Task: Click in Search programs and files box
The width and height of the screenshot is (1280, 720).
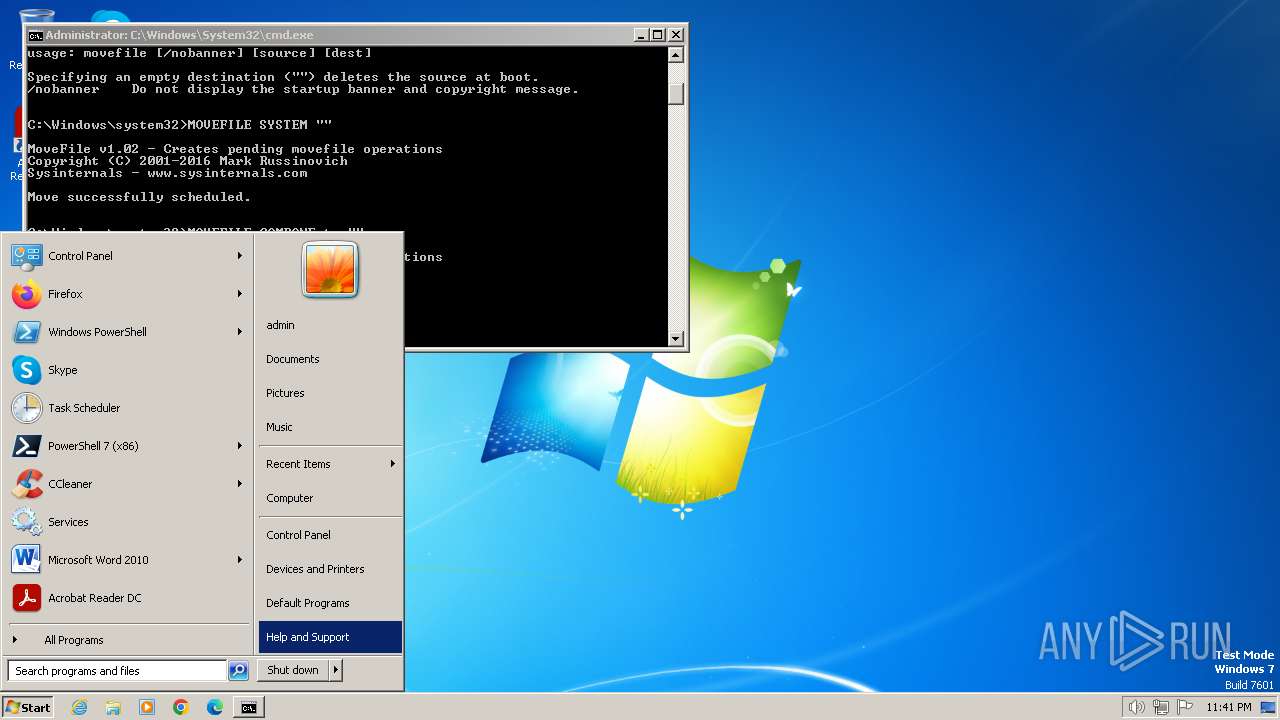Action: pyautogui.click(x=117, y=671)
